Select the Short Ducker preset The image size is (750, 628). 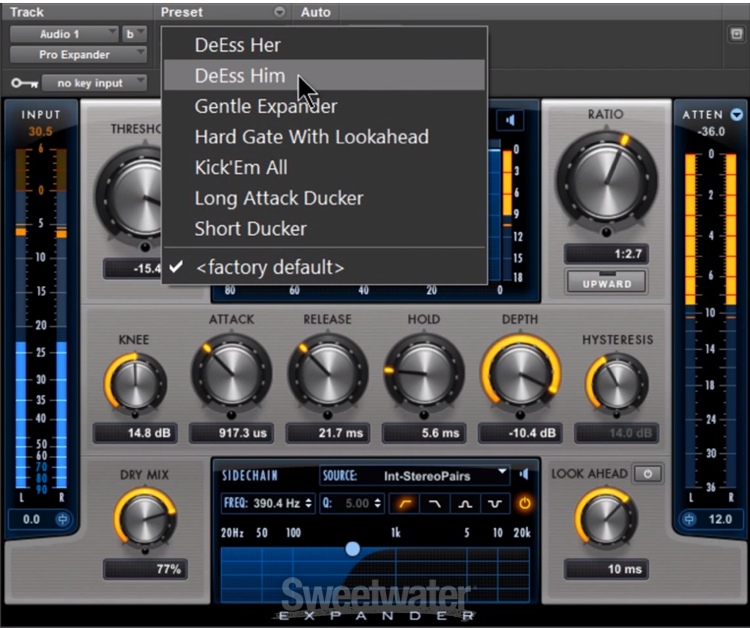click(x=250, y=229)
